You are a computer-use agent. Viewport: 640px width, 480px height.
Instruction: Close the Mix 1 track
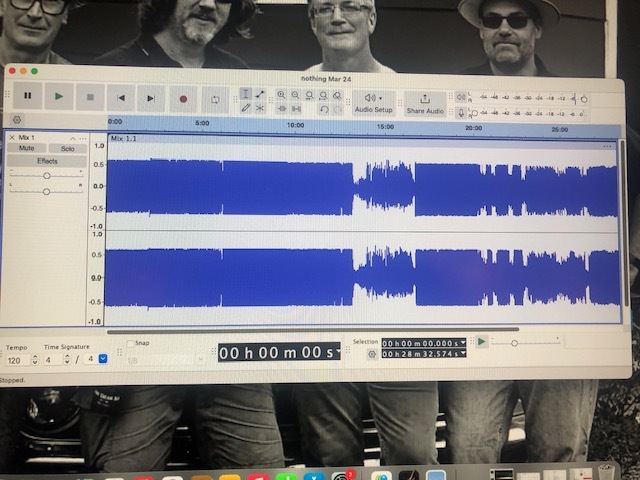click(12, 138)
